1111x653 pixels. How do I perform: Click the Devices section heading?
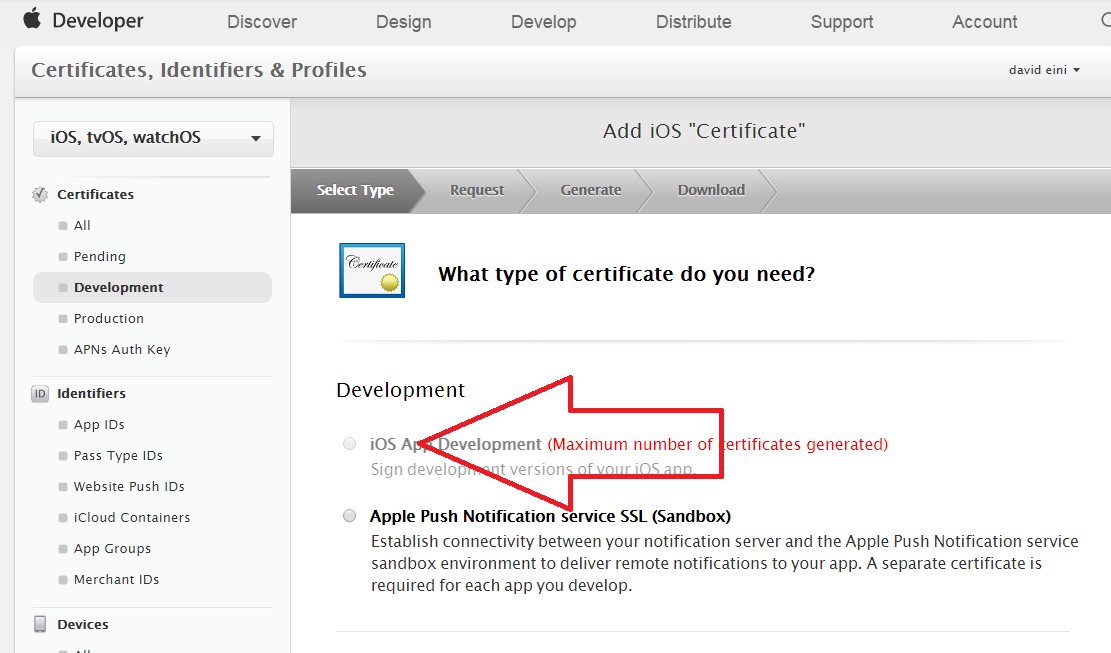83,625
